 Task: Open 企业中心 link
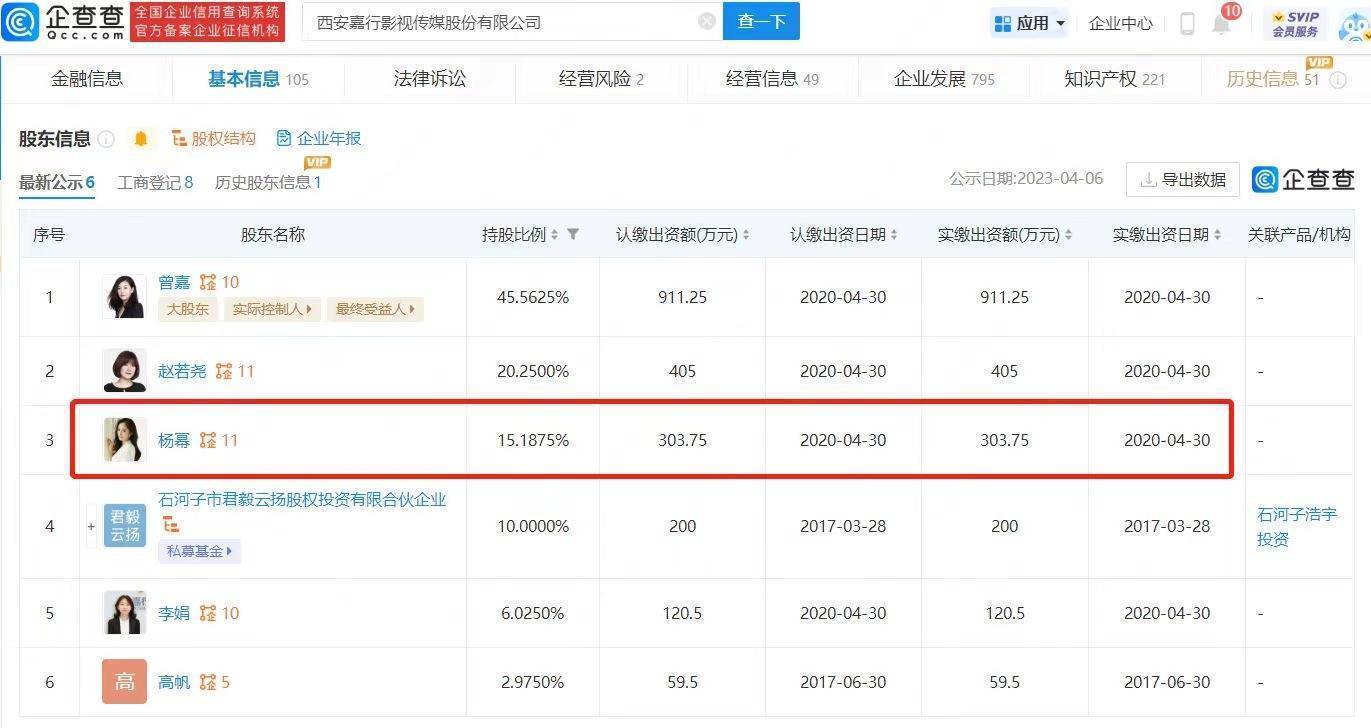[1120, 23]
